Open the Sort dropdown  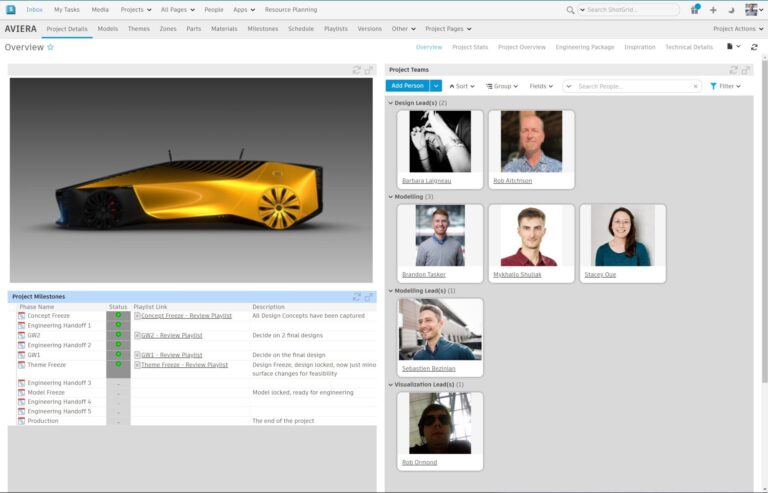462,86
